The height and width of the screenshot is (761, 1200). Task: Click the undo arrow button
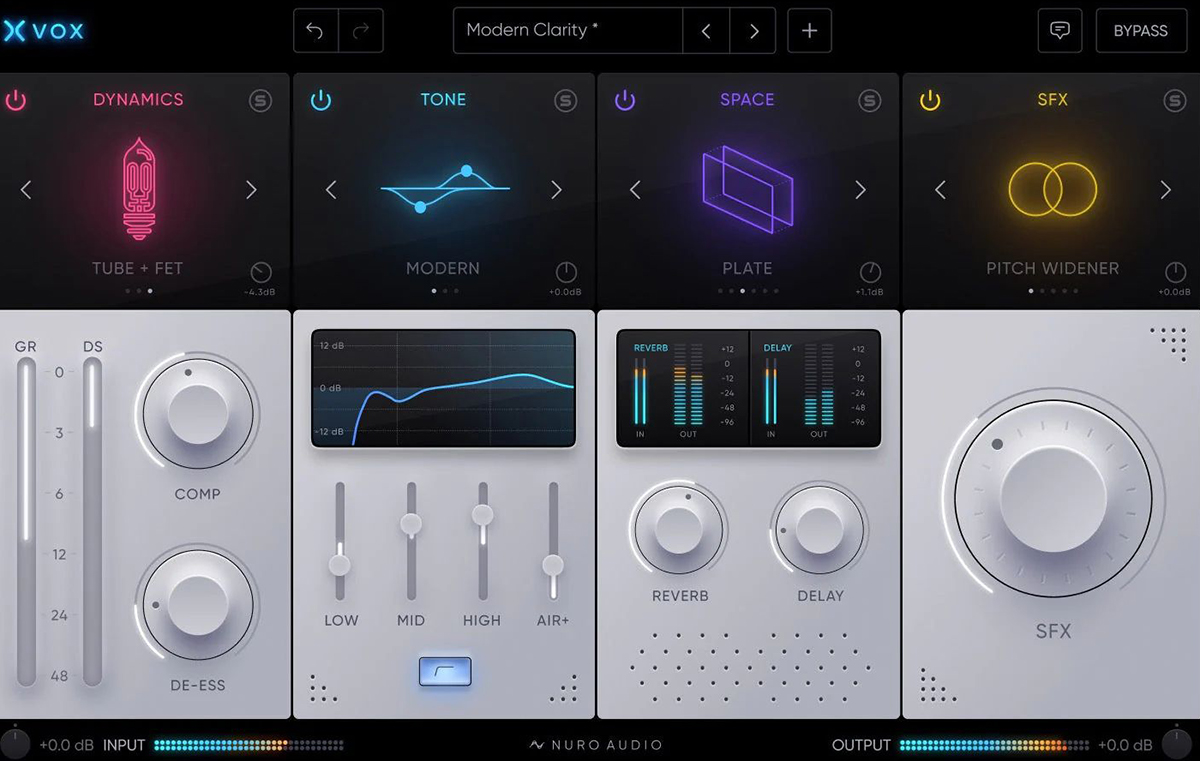coord(316,31)
